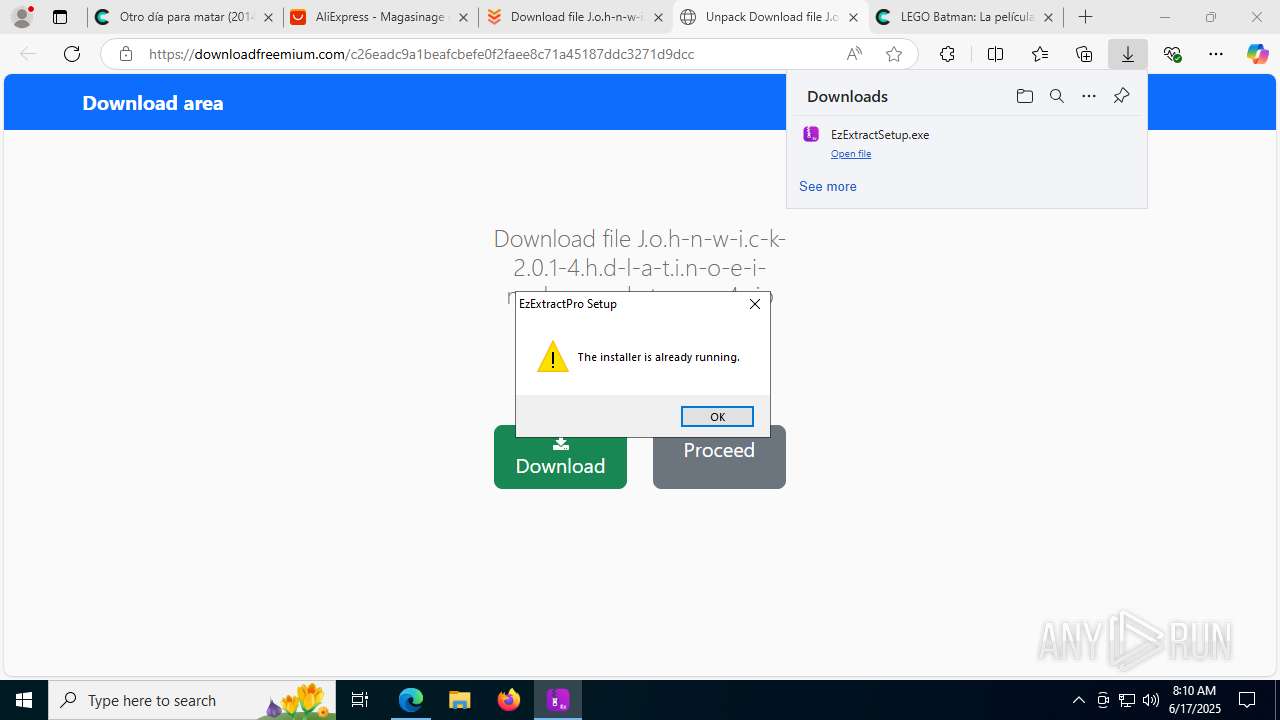Open file link under EzExtractSetup.exe
This screenshot has height=720, width=1280.
point(851,154)
